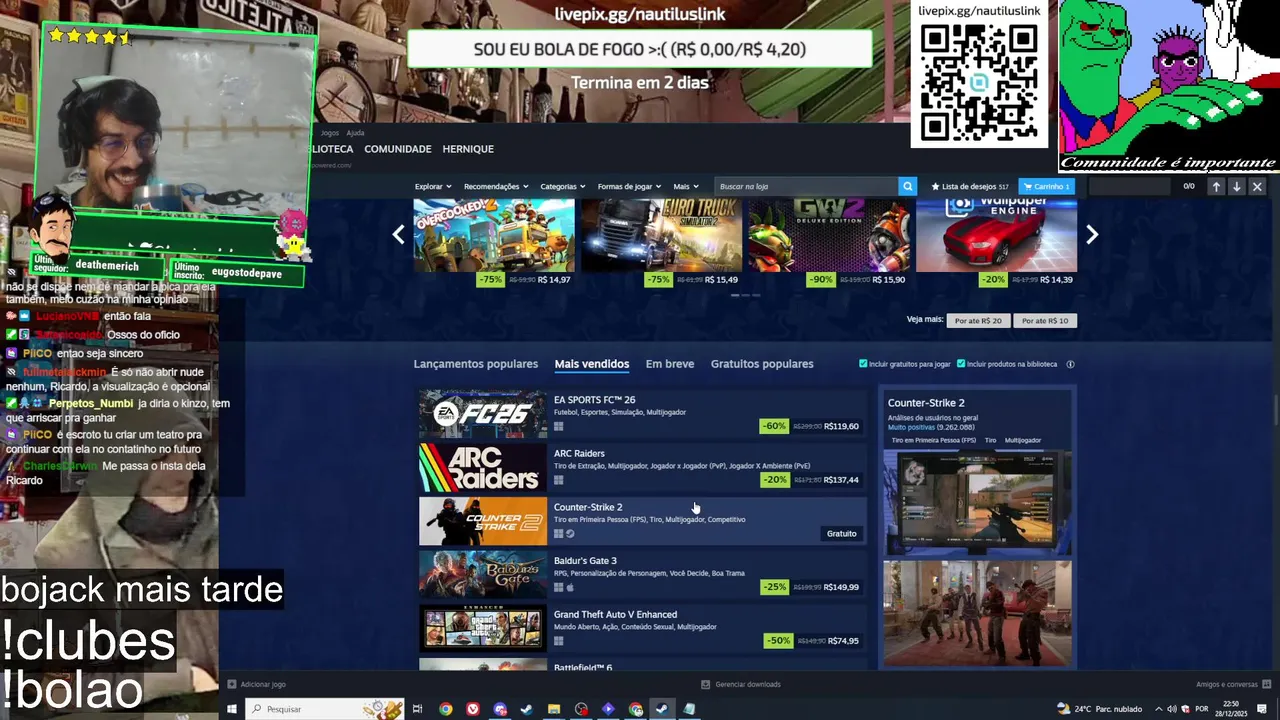Open Gerenciar downloads

(741, 684)
